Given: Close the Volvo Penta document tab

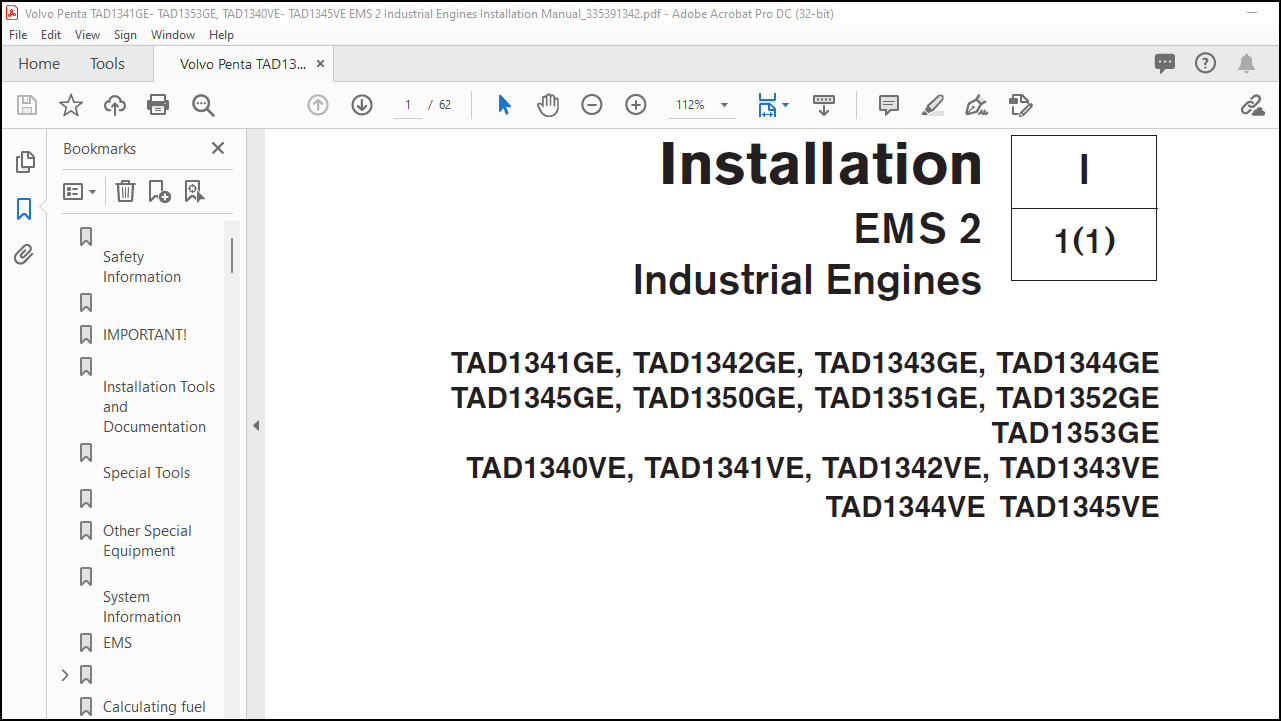Looking at the screenshot, I should point(320,63).
